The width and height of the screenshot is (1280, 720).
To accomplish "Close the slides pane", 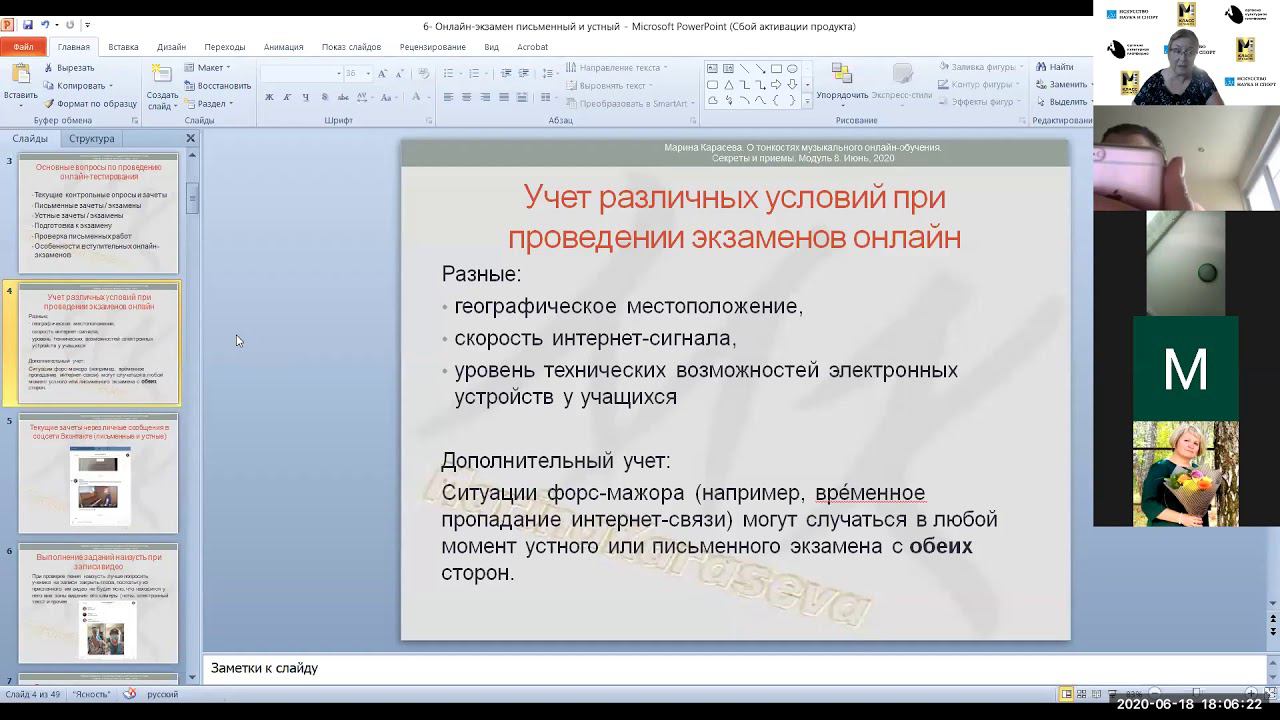I will coord(190,138).
